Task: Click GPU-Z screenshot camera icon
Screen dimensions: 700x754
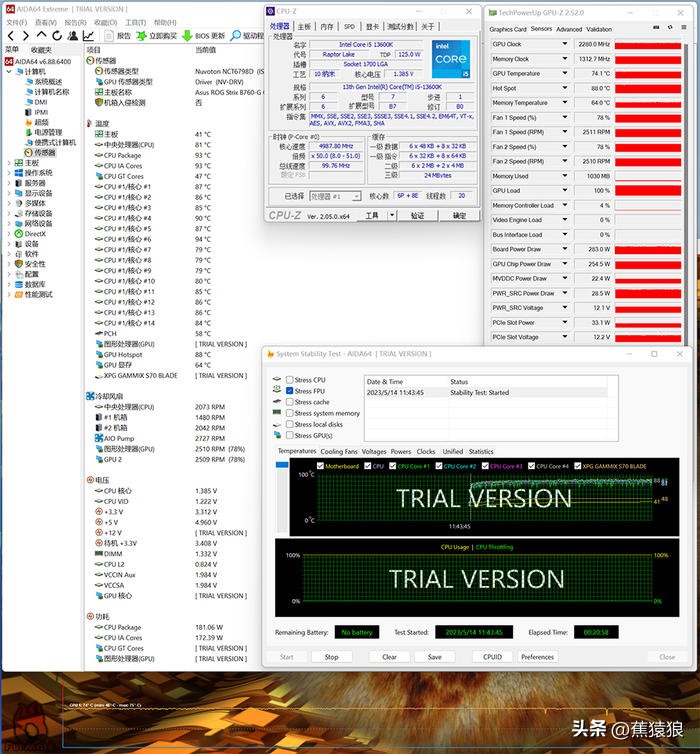Action: click(x=656, y=28)
